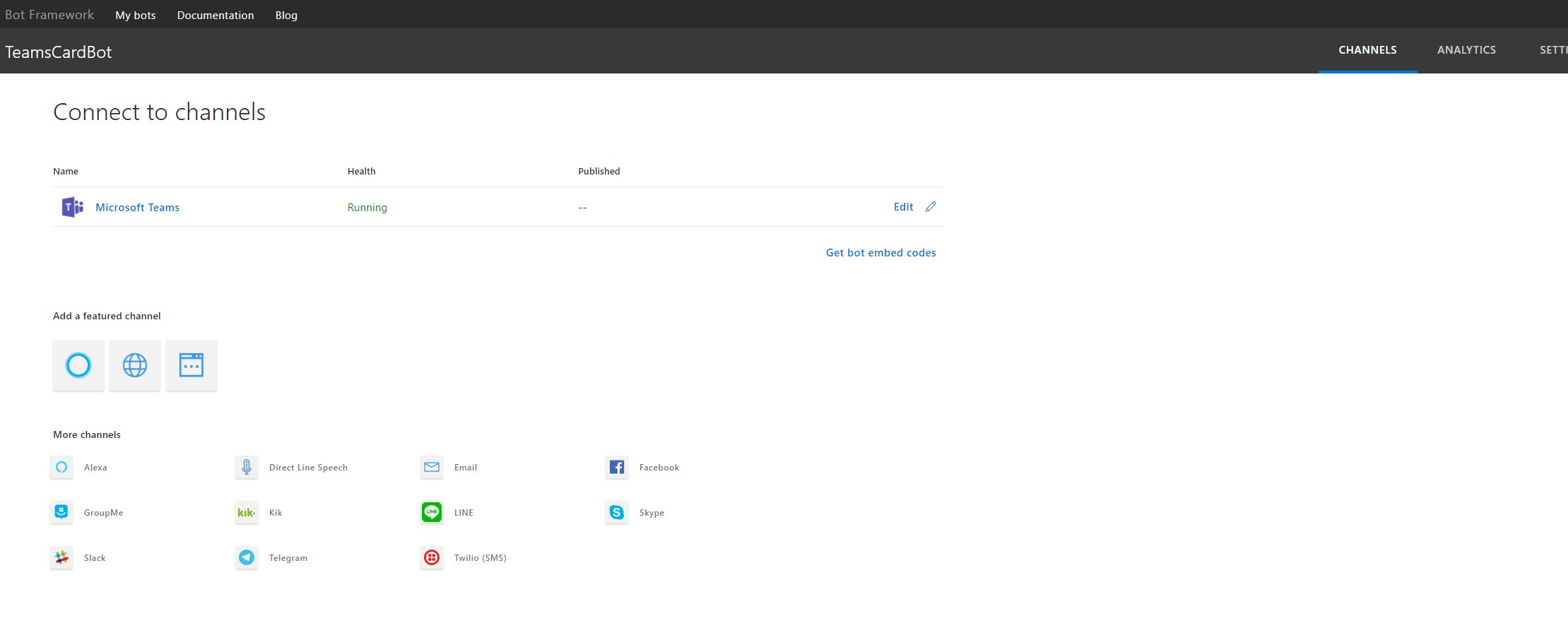Click the LINE channel icon
Screen dimensions: 1568x628
[432, 512]
